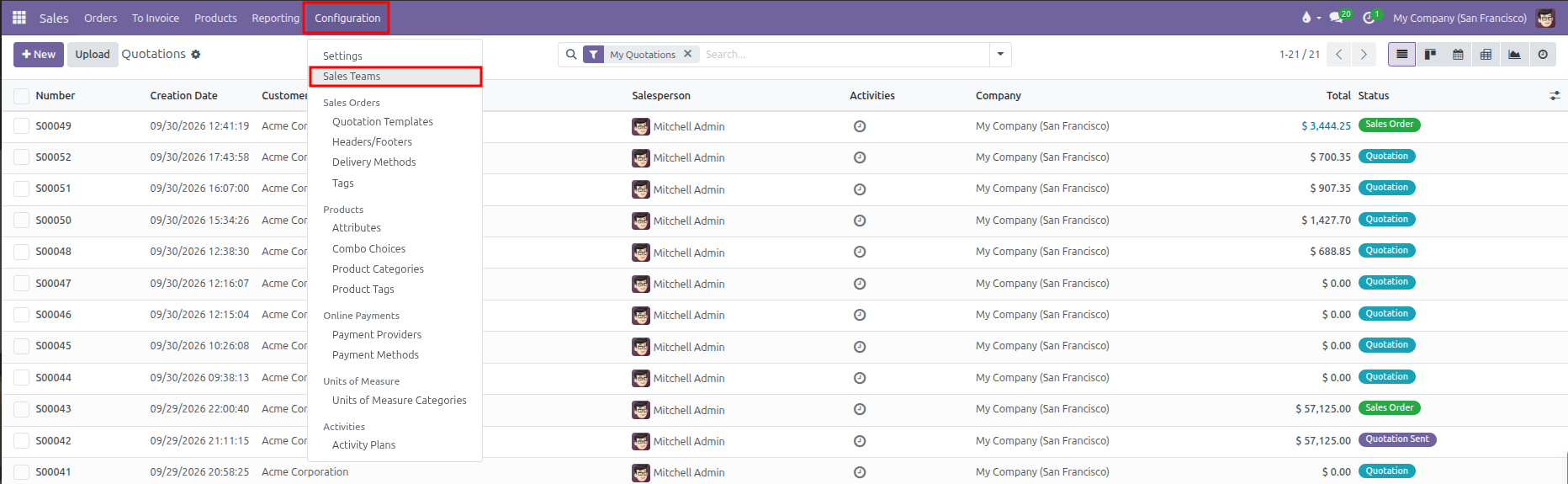Click the New button
The width and height of the screenshot is (1568, 484).
(39, 55)
